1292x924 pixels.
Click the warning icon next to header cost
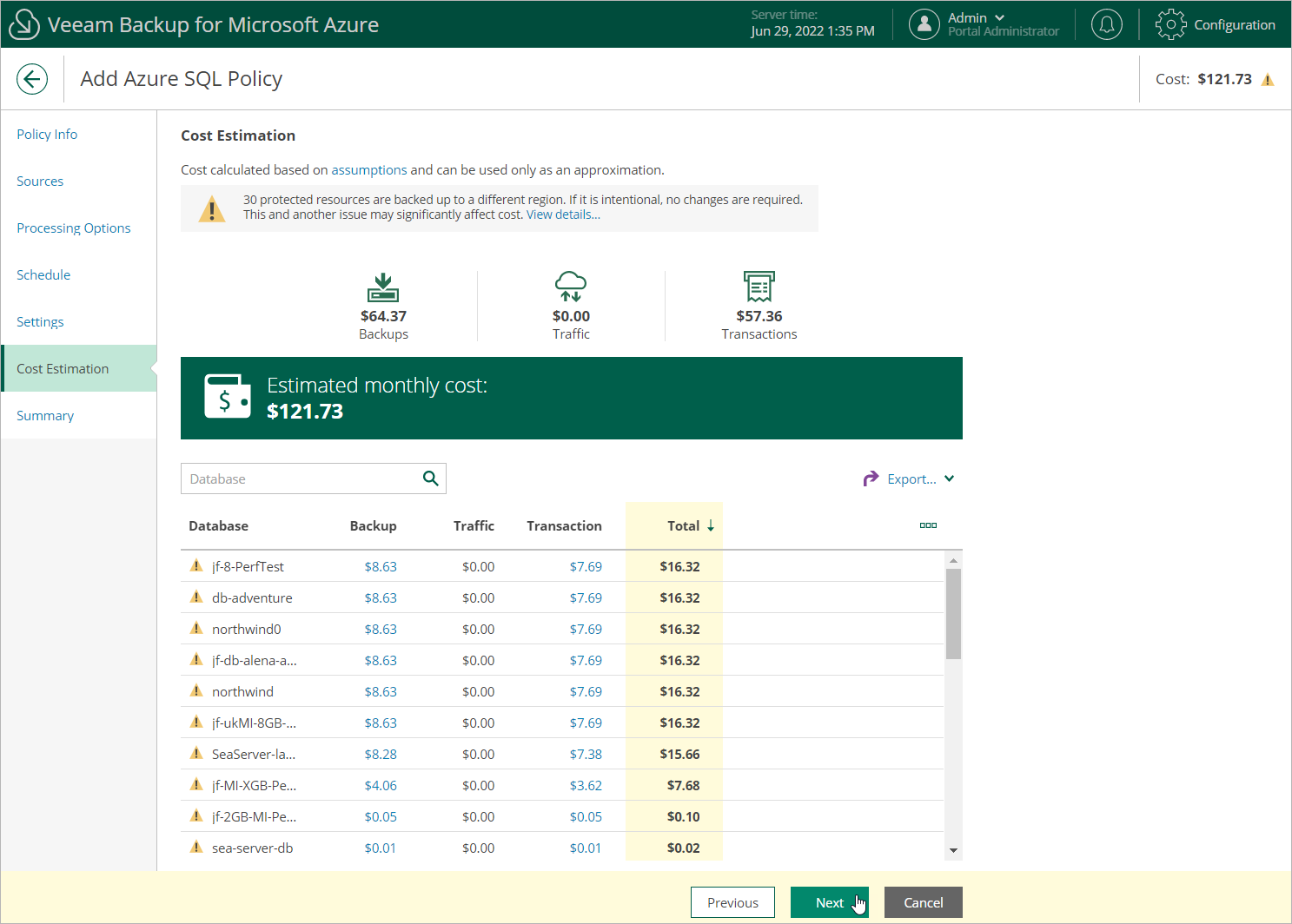click(x=1268, y=80)
